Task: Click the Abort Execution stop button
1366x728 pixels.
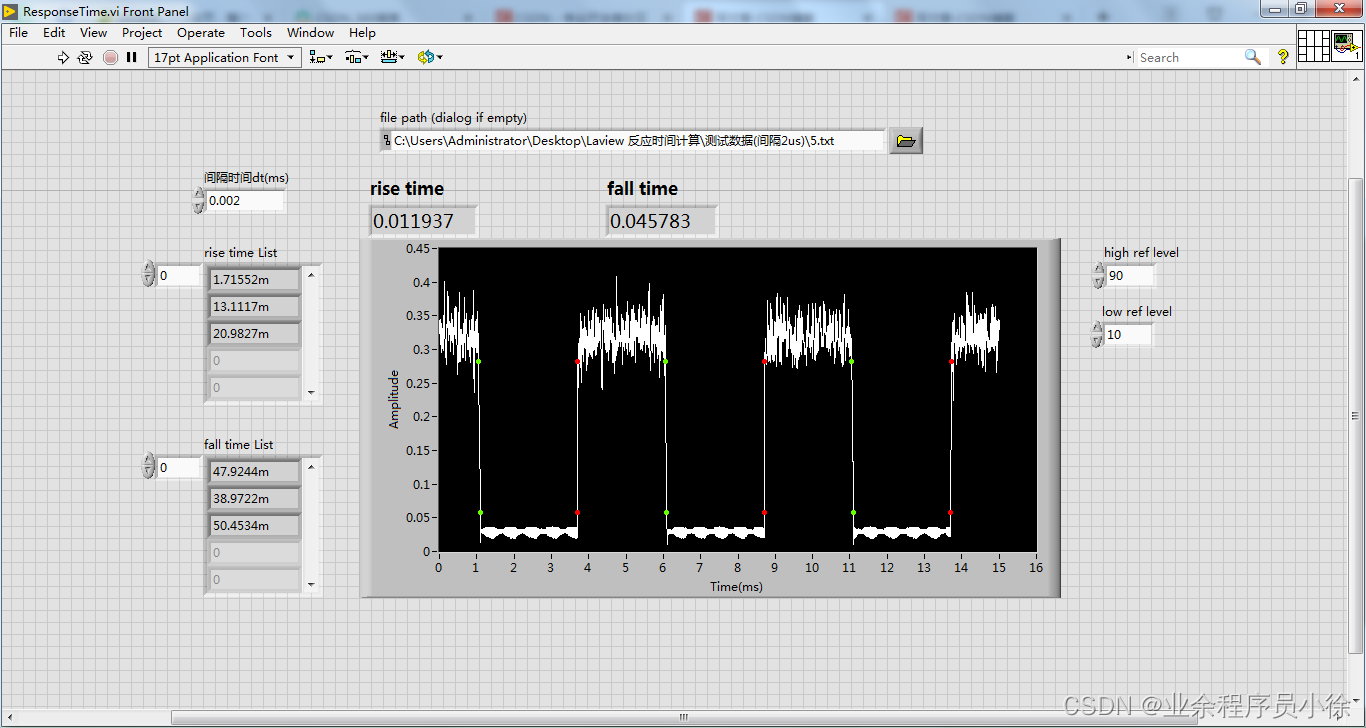Action: [x=110, y=57]
